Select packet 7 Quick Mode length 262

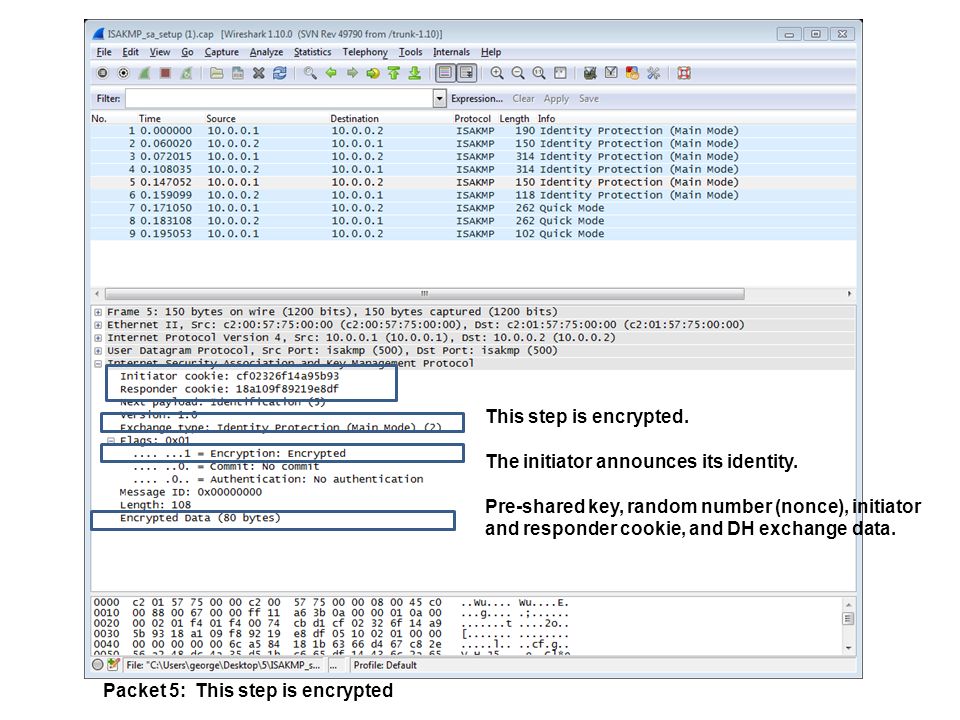473,208
